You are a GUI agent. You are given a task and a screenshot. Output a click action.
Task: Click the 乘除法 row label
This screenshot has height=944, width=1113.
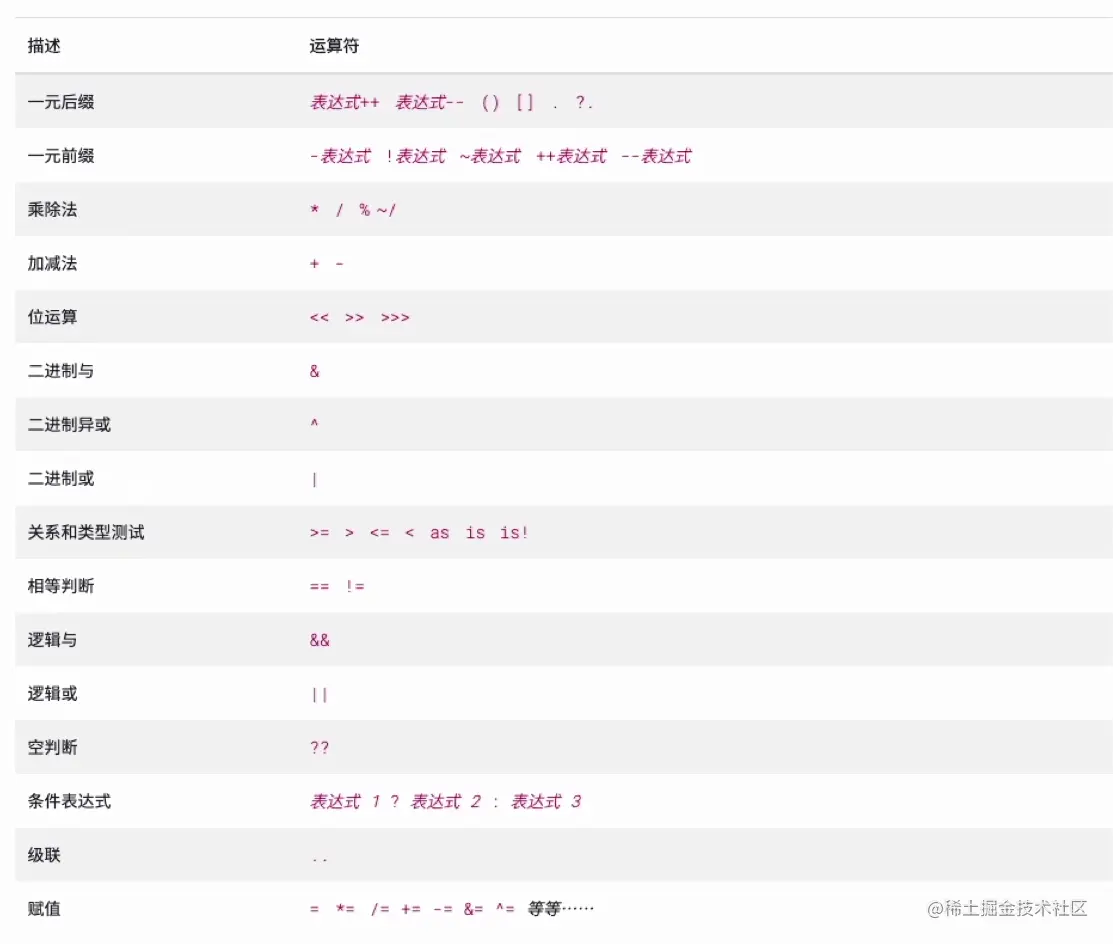[52, 209]
